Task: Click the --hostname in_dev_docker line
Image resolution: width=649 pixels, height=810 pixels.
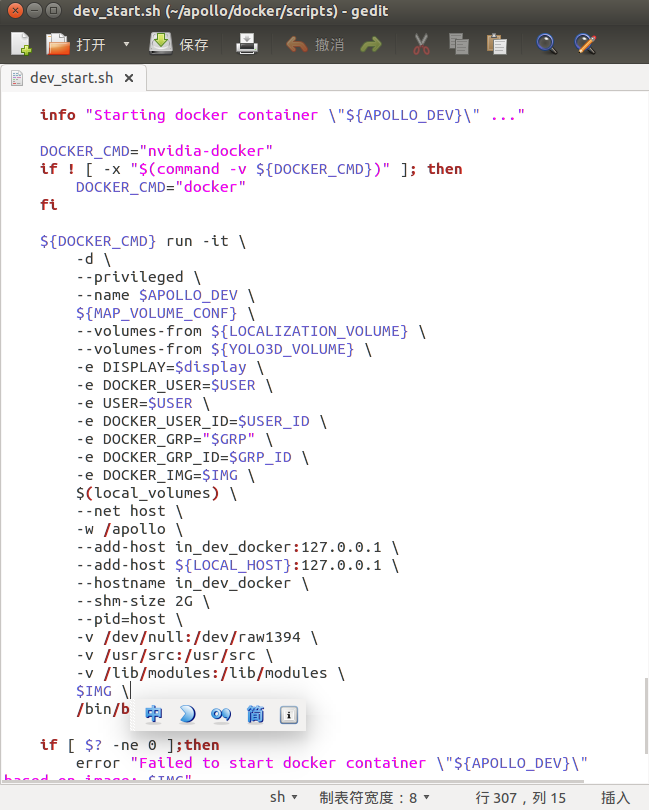Action: click(192, 583)
